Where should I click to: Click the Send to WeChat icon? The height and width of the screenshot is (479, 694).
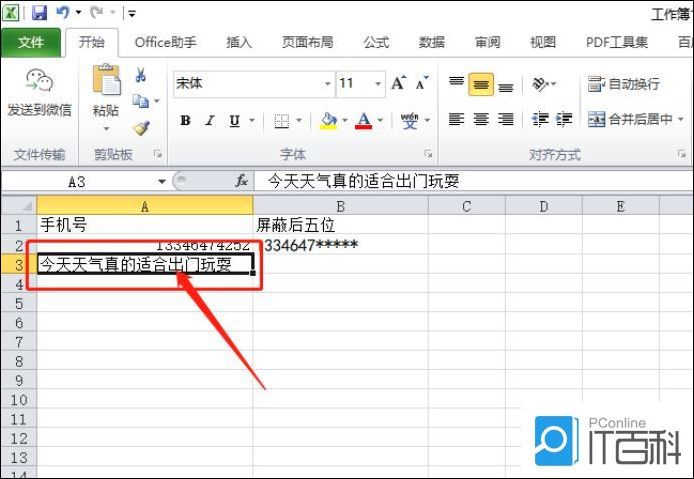(x=39, y=80)
